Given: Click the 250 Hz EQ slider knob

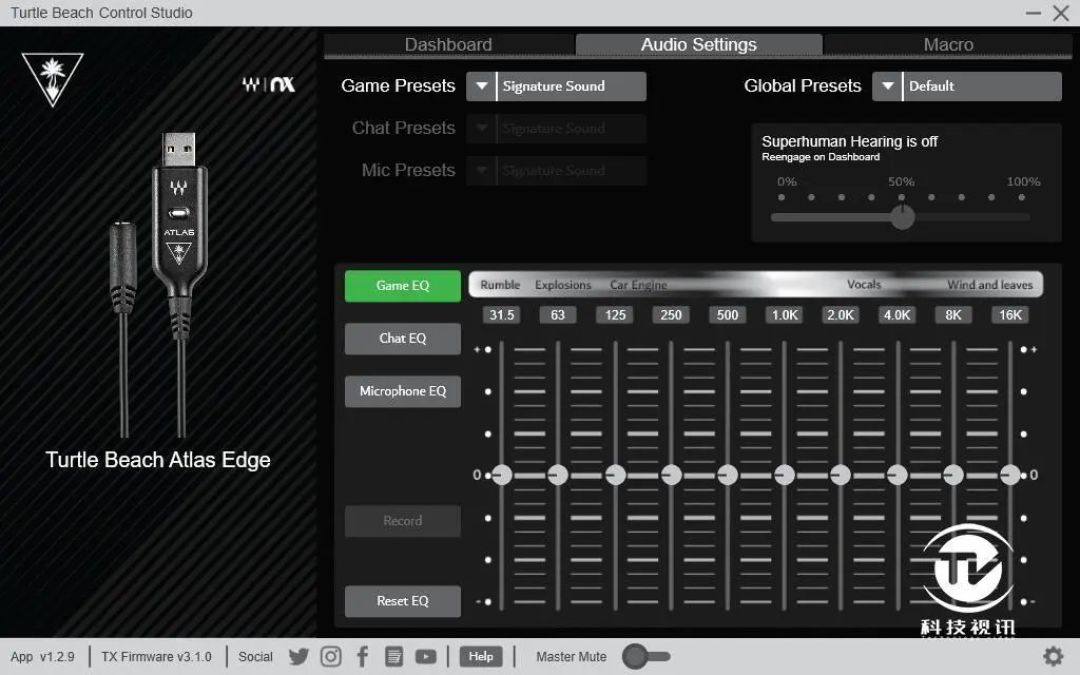Looking at the screenshot, I should pos(671,475).
